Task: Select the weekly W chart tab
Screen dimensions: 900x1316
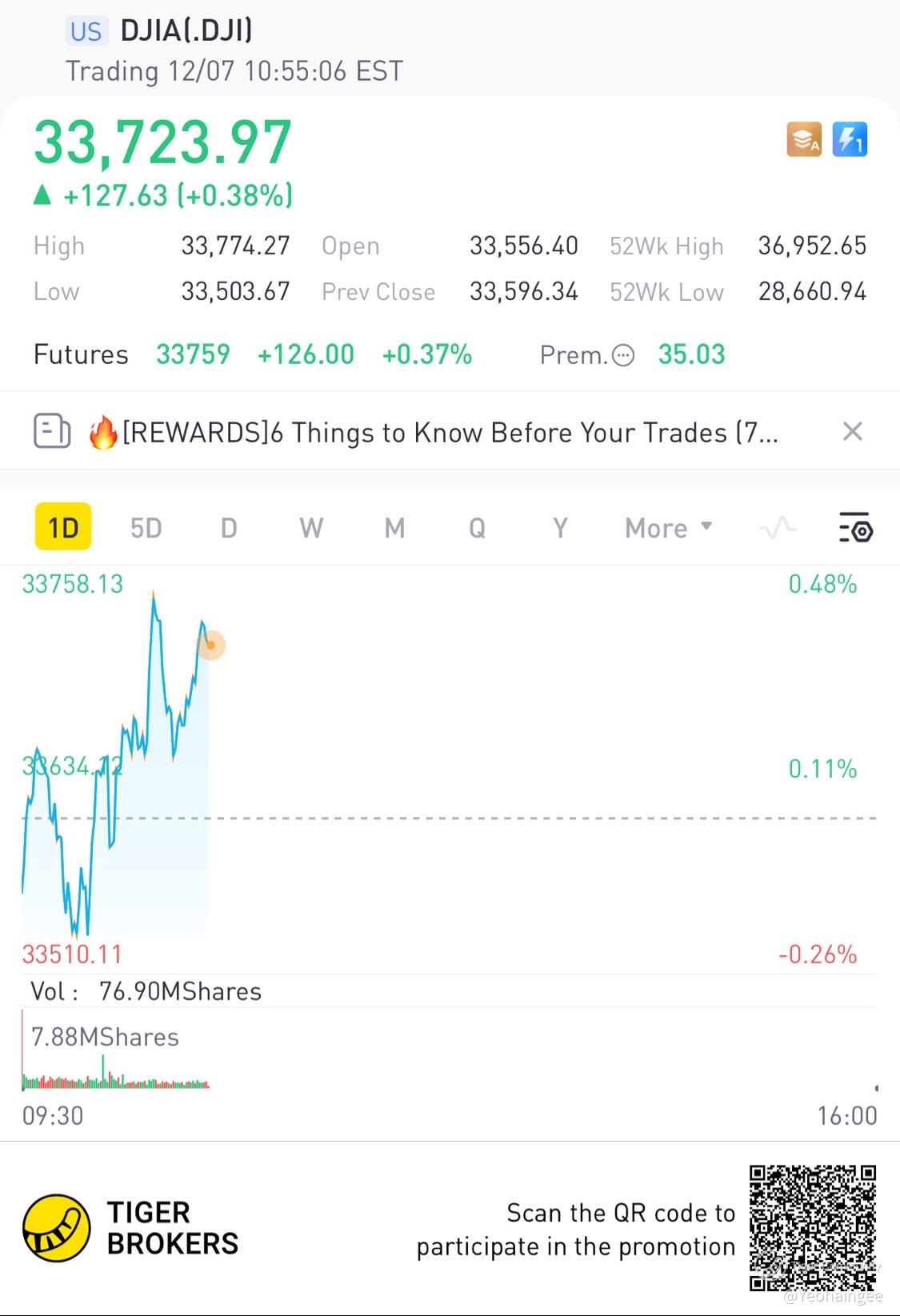Action: click(311, 528)
